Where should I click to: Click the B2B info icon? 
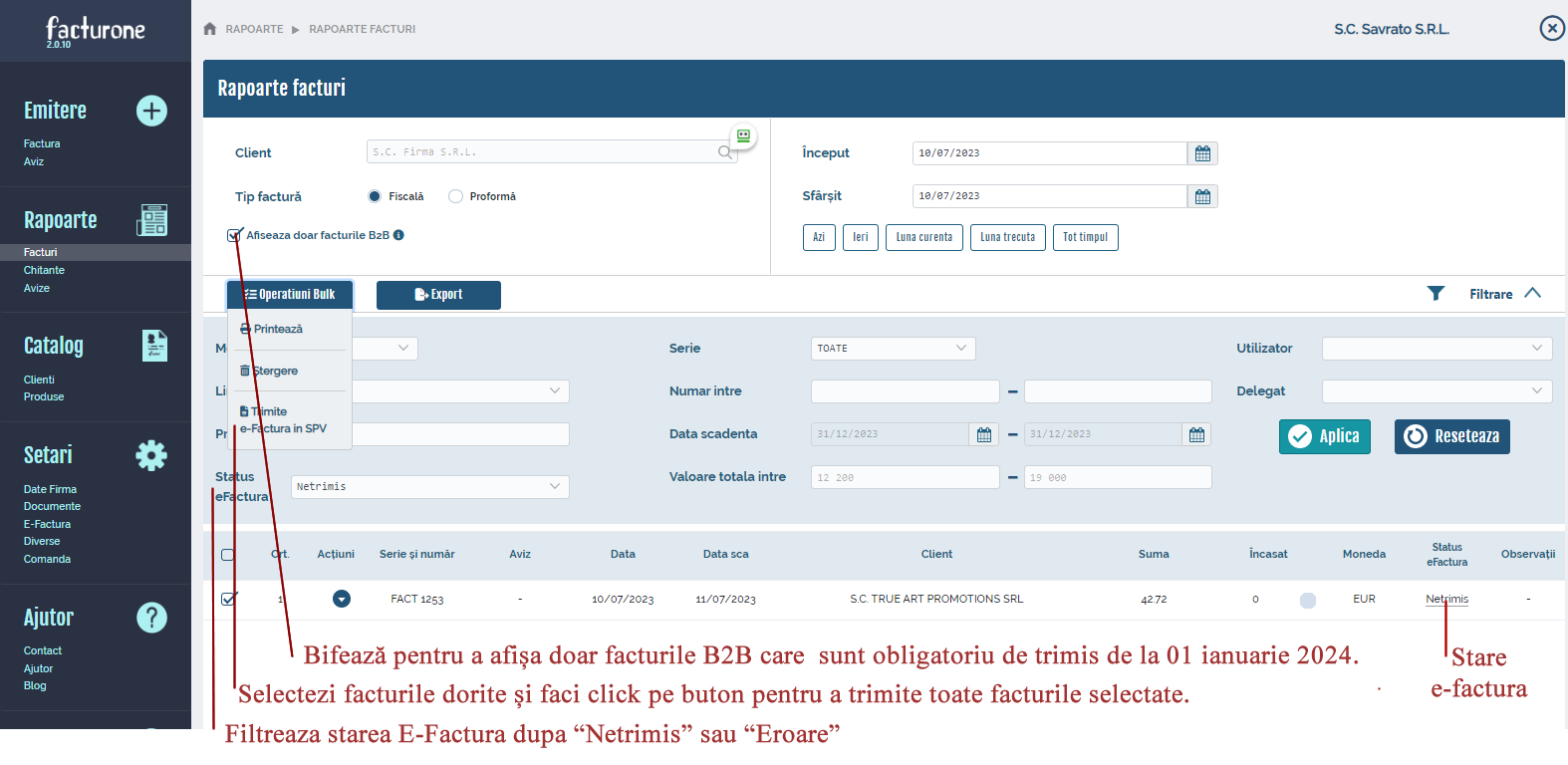(x=398, y=235)
